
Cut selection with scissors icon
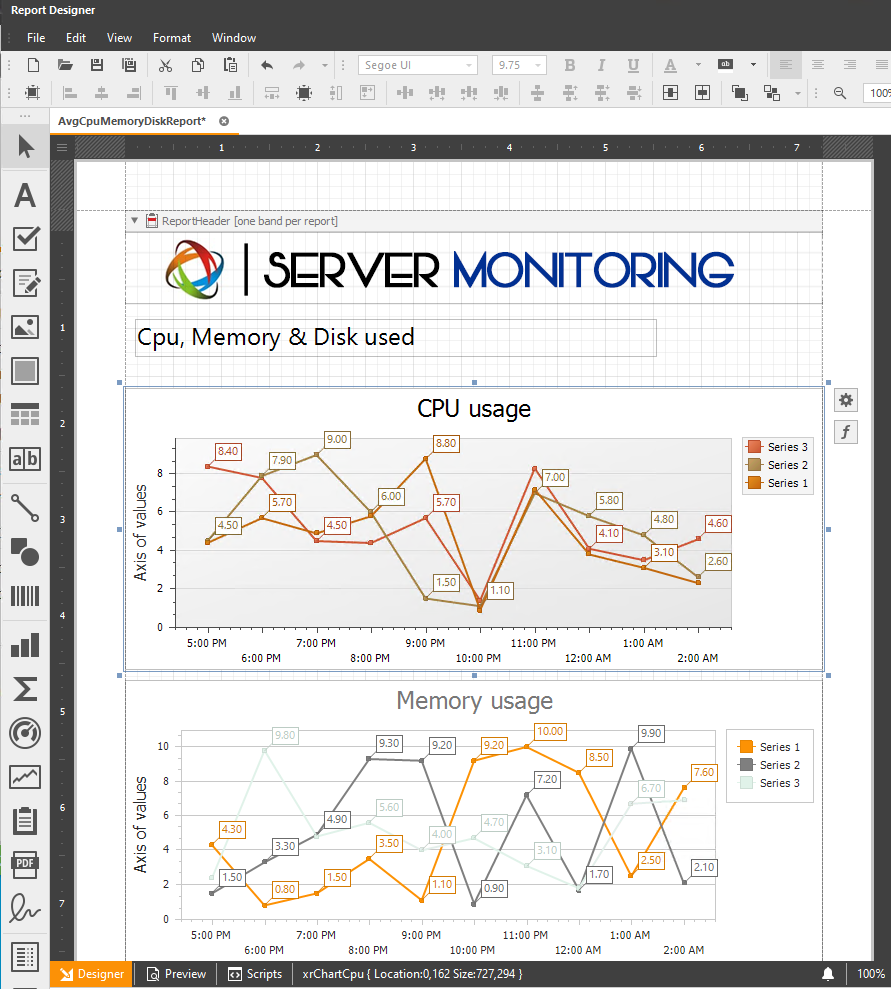(x=165, y=65)
